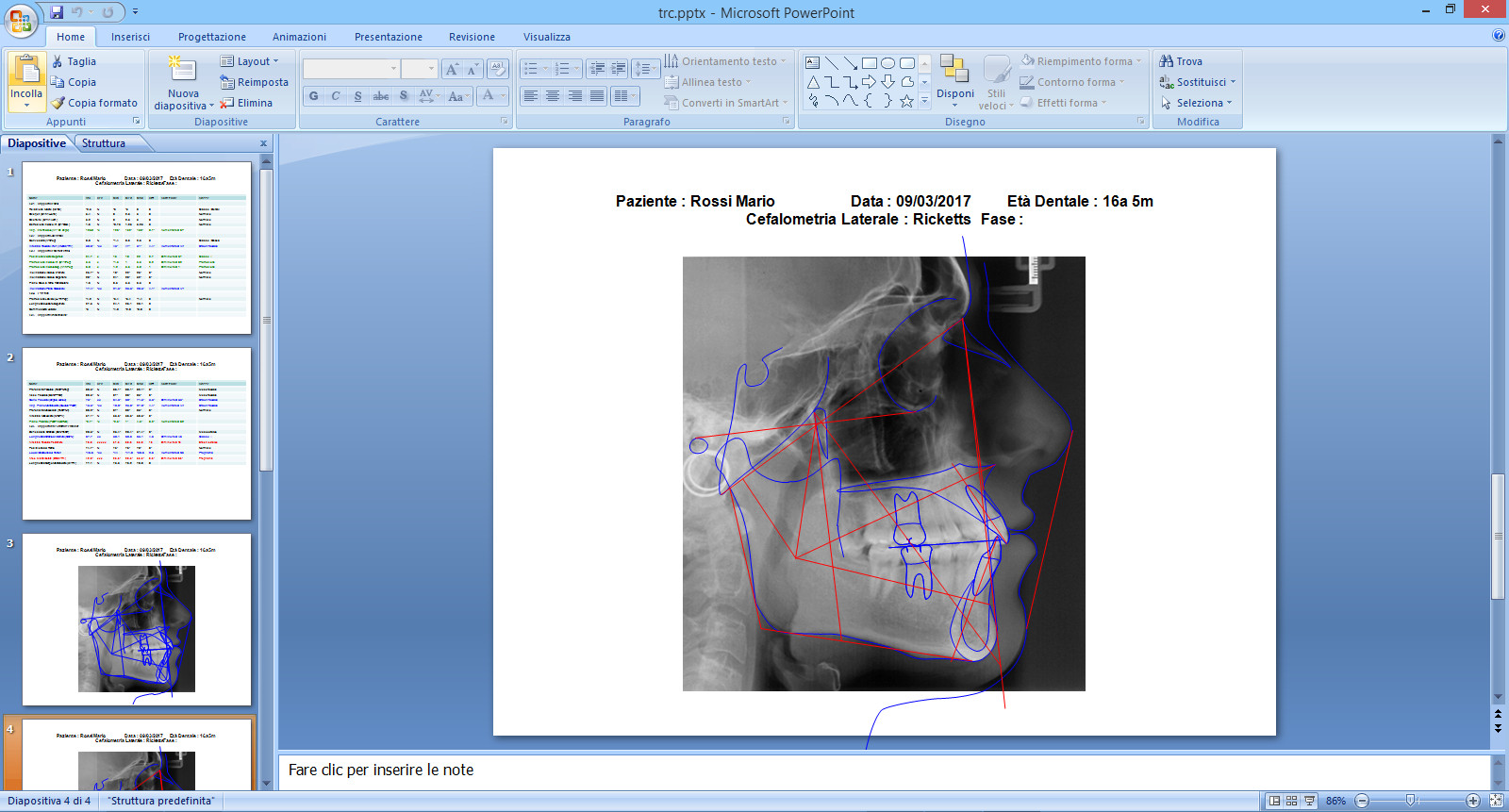Screen dimensions: 1509x812
Task: Toggle strikethrough abc formatting
Action: 381,96
